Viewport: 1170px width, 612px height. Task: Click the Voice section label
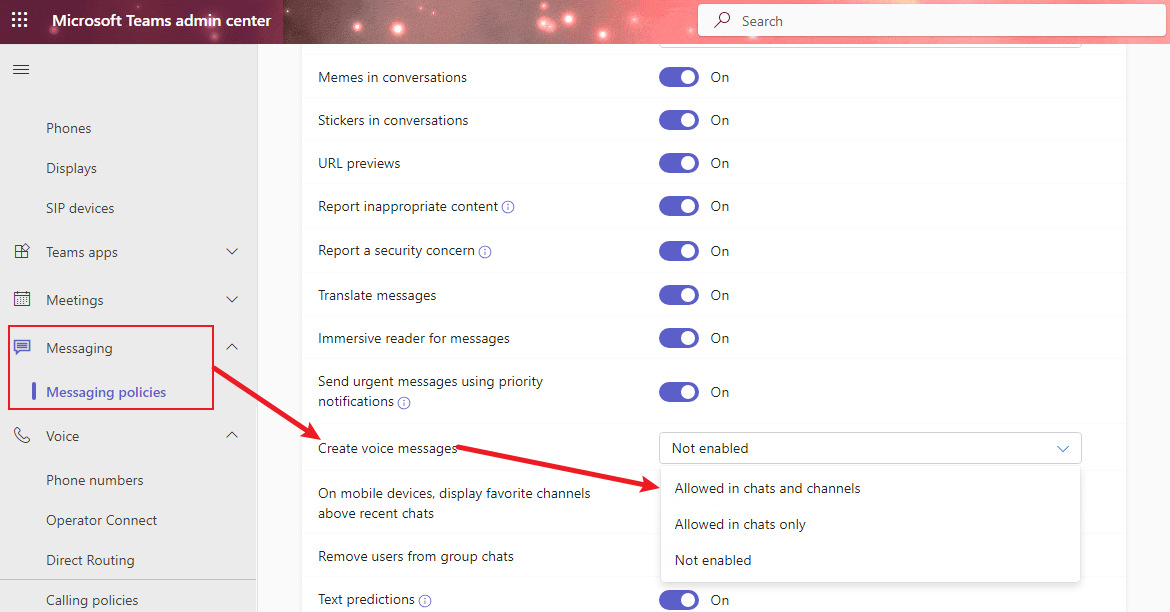pyautogui.click(x=63, y=436)
